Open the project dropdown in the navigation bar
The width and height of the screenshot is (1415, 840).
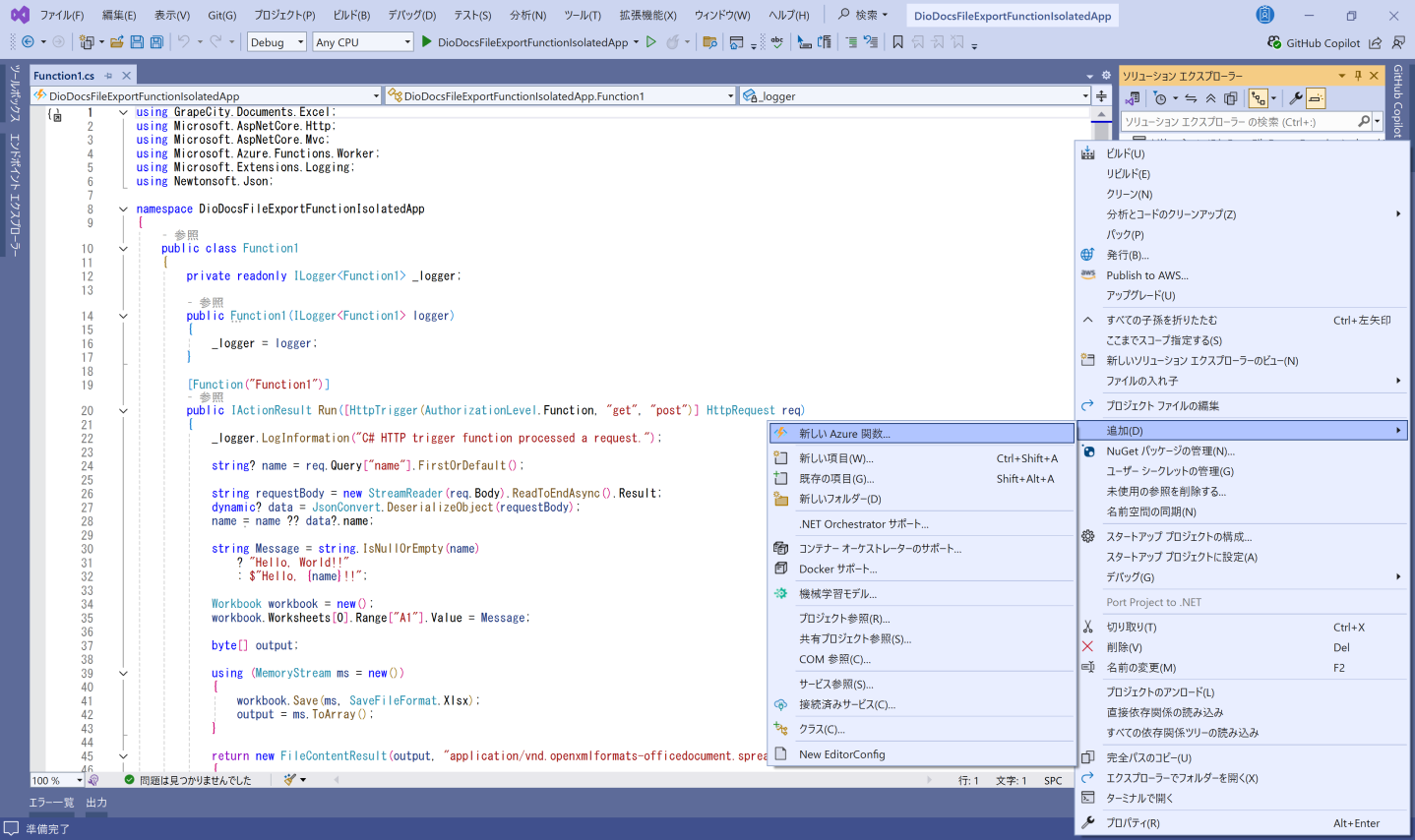[206, 95]
